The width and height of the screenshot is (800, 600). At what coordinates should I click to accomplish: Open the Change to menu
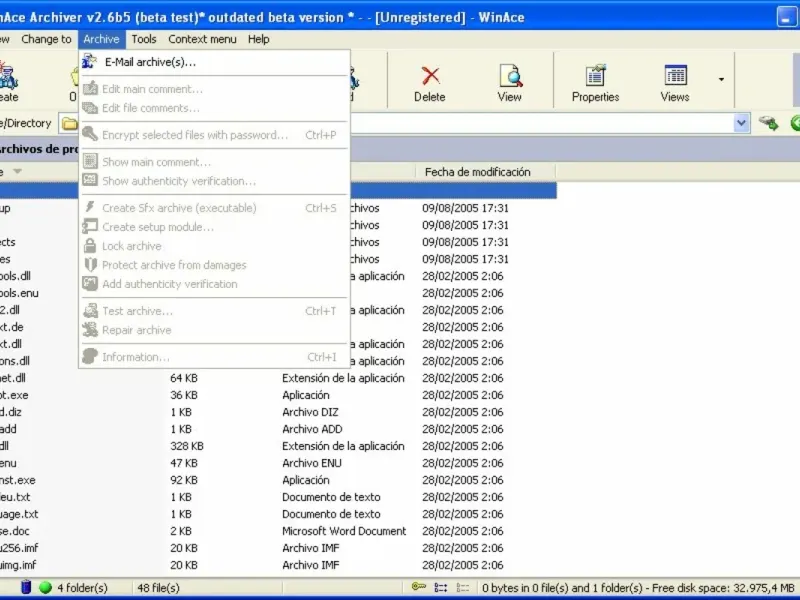pos(46,39)
